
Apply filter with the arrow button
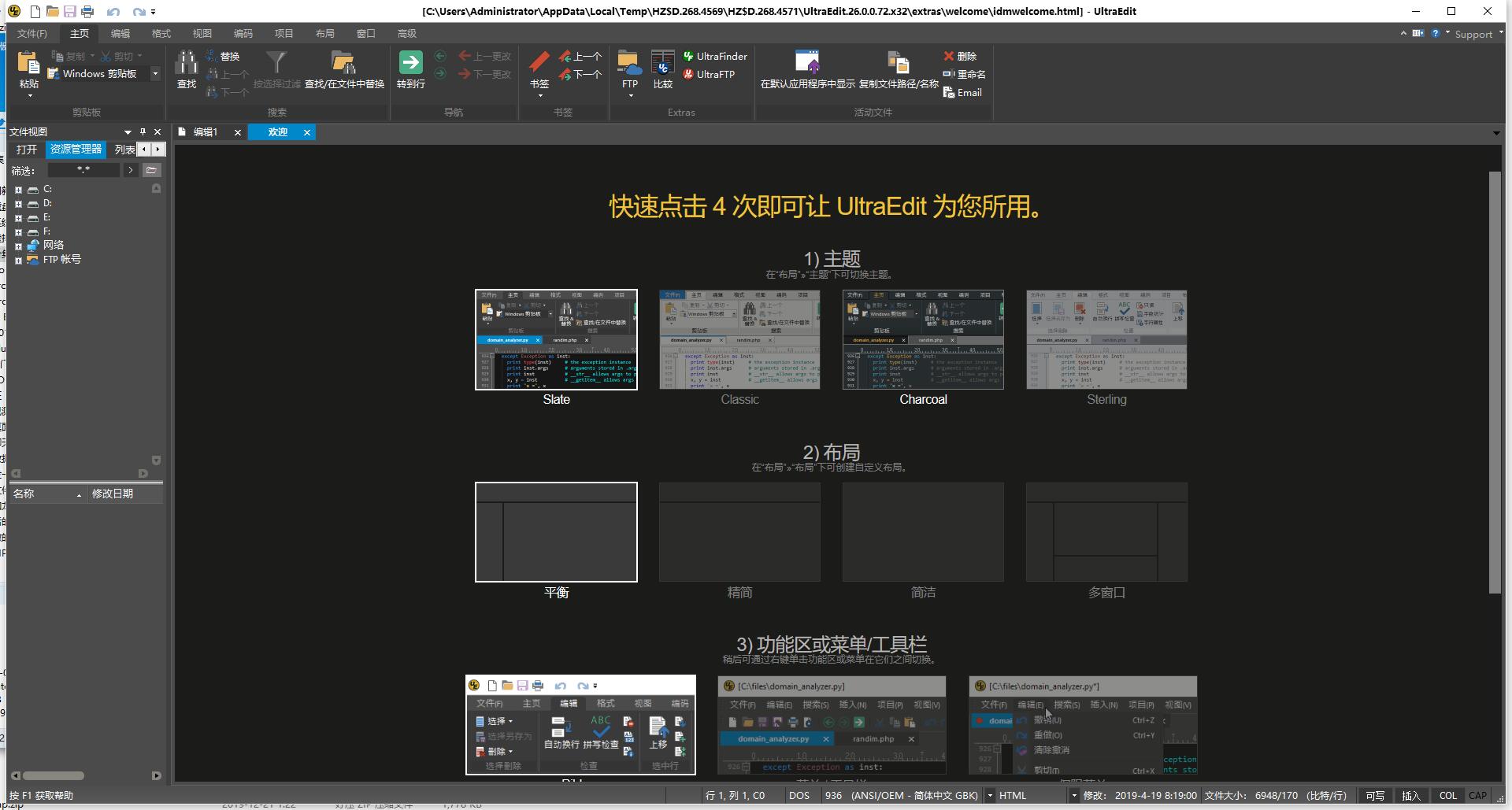[x=131, y=170]
